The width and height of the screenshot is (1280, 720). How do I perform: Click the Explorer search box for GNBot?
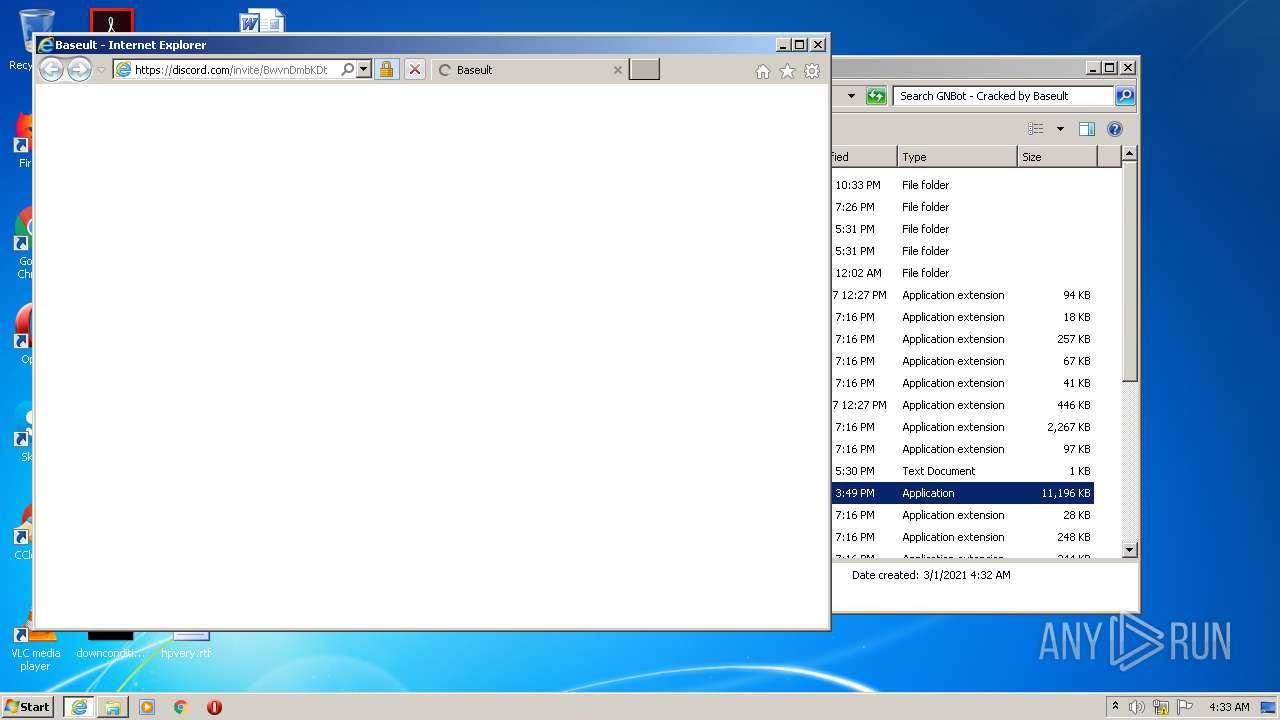click(x=1003, y=96)
